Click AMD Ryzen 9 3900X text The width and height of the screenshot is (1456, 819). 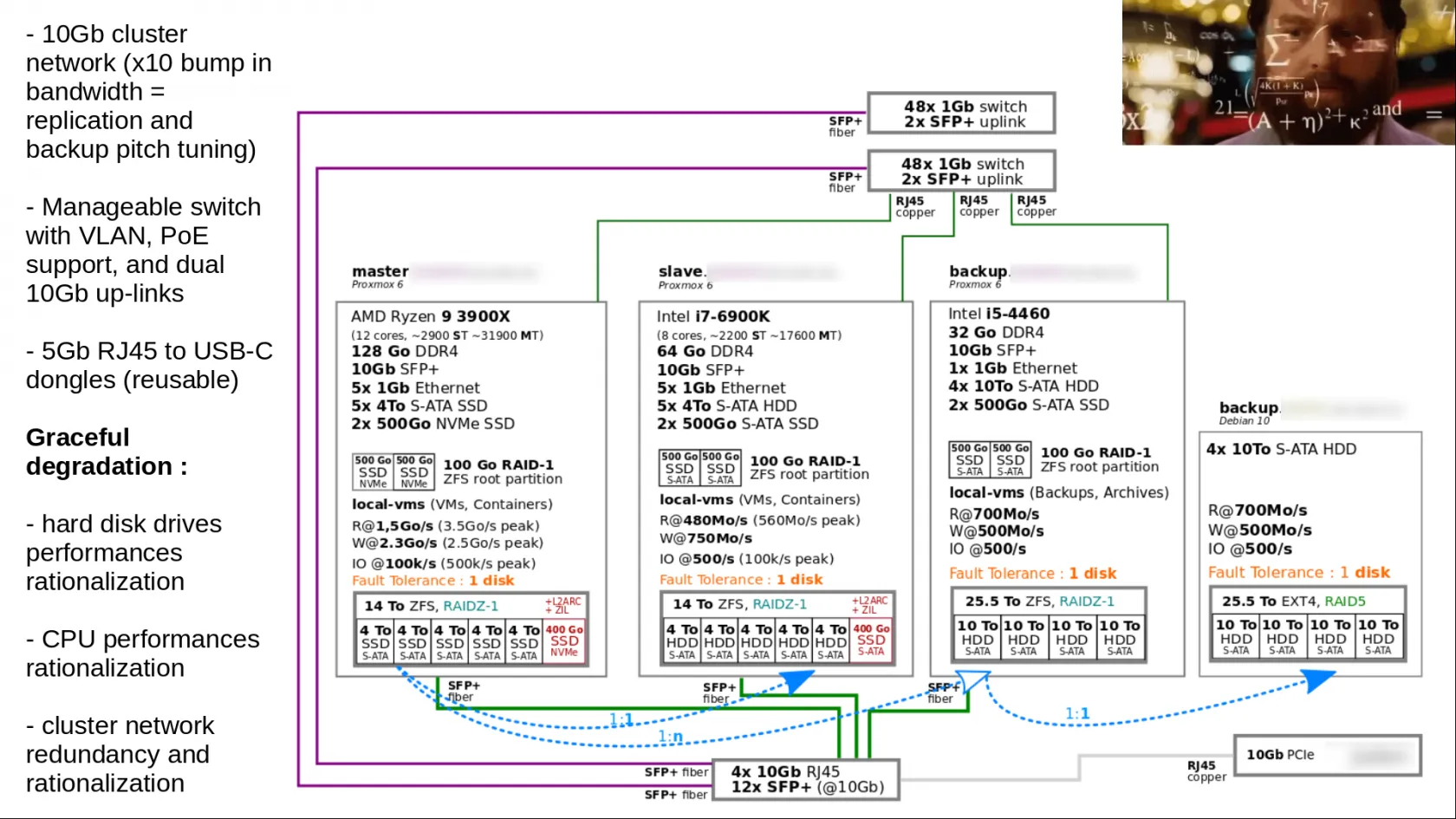[430, 316]
